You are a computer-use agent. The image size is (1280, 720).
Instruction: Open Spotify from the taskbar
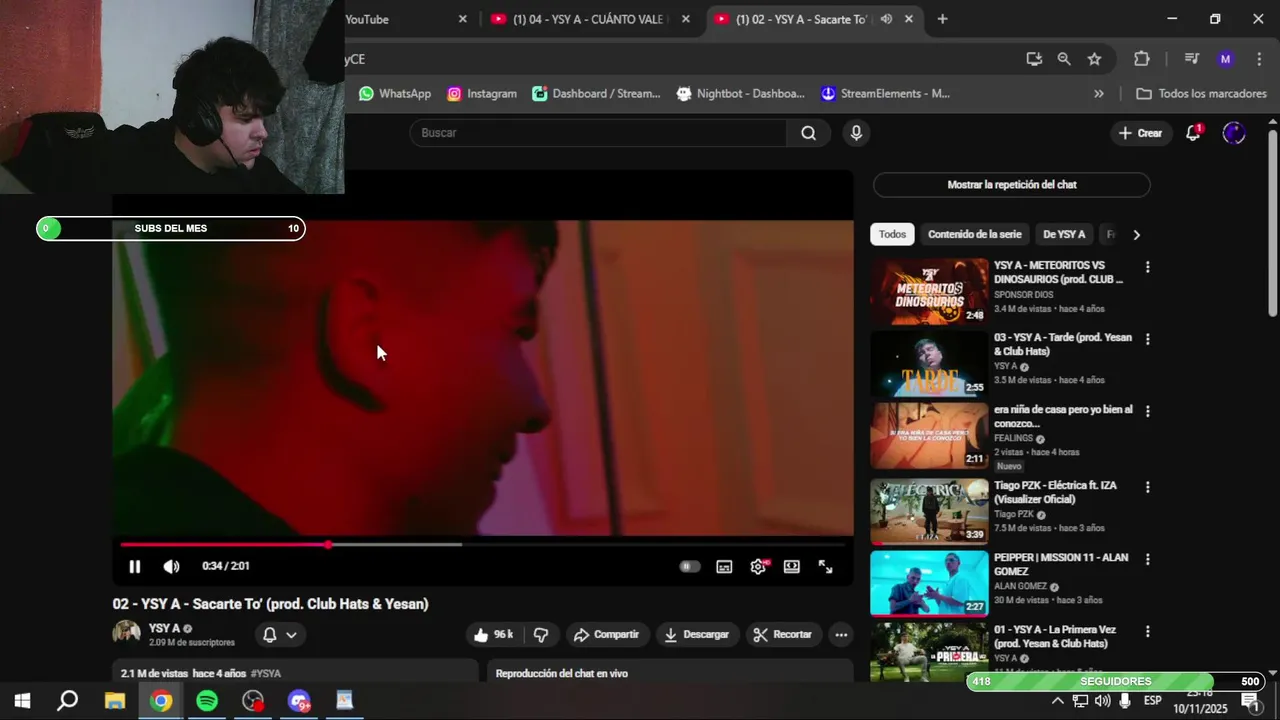coord(207,700)
